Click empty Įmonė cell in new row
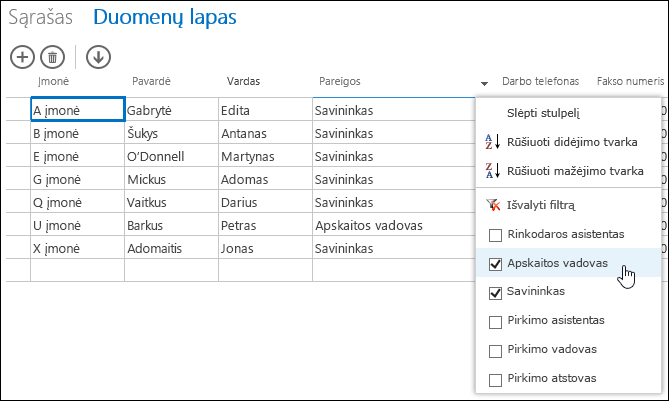The width and height of the screenshot is (669, 401). tap(78, 270)
